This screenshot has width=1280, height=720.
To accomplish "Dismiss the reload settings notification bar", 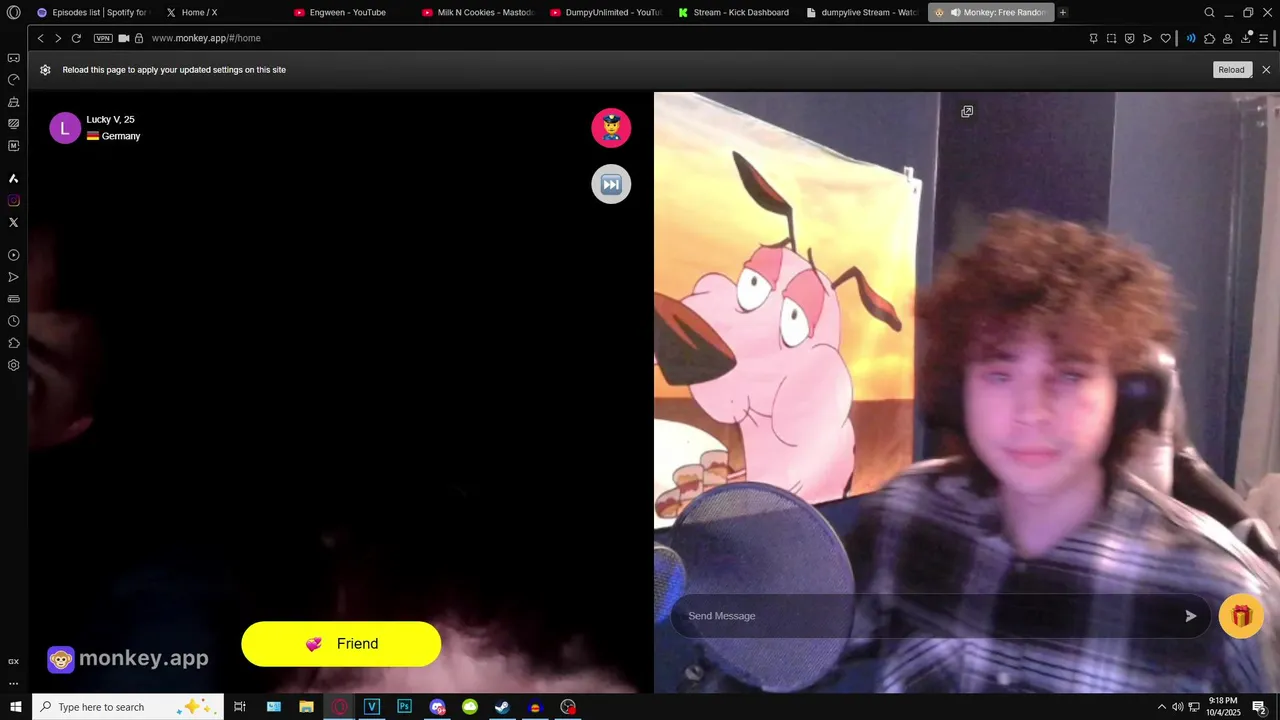I will point(1266,70).
